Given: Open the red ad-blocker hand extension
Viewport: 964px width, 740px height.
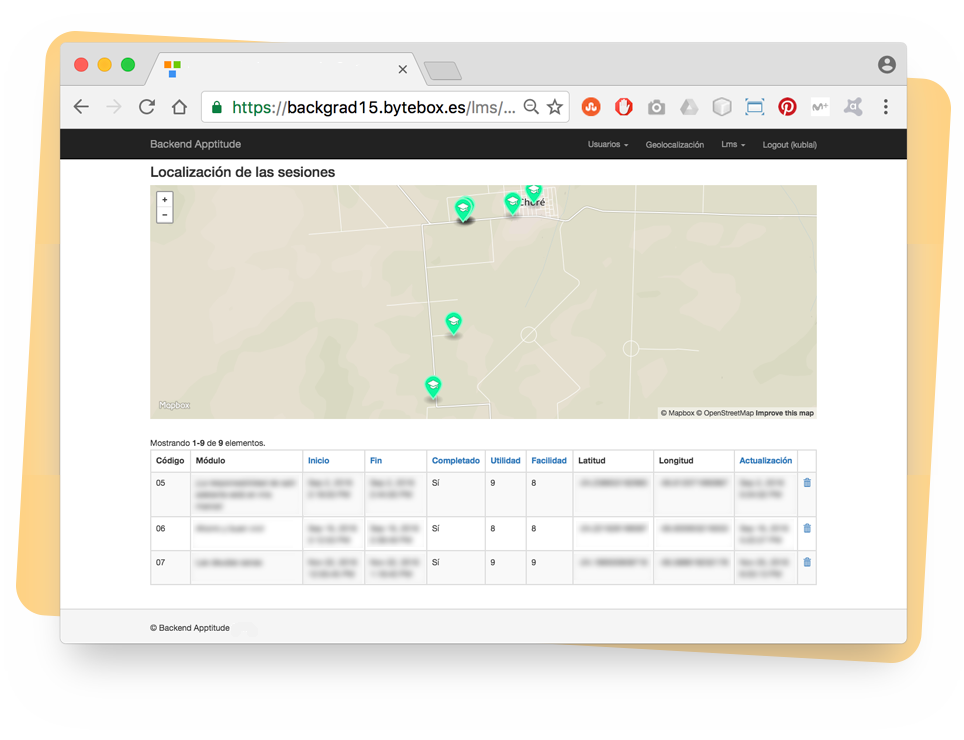Looking at the screenshot, I should point(623,107).
